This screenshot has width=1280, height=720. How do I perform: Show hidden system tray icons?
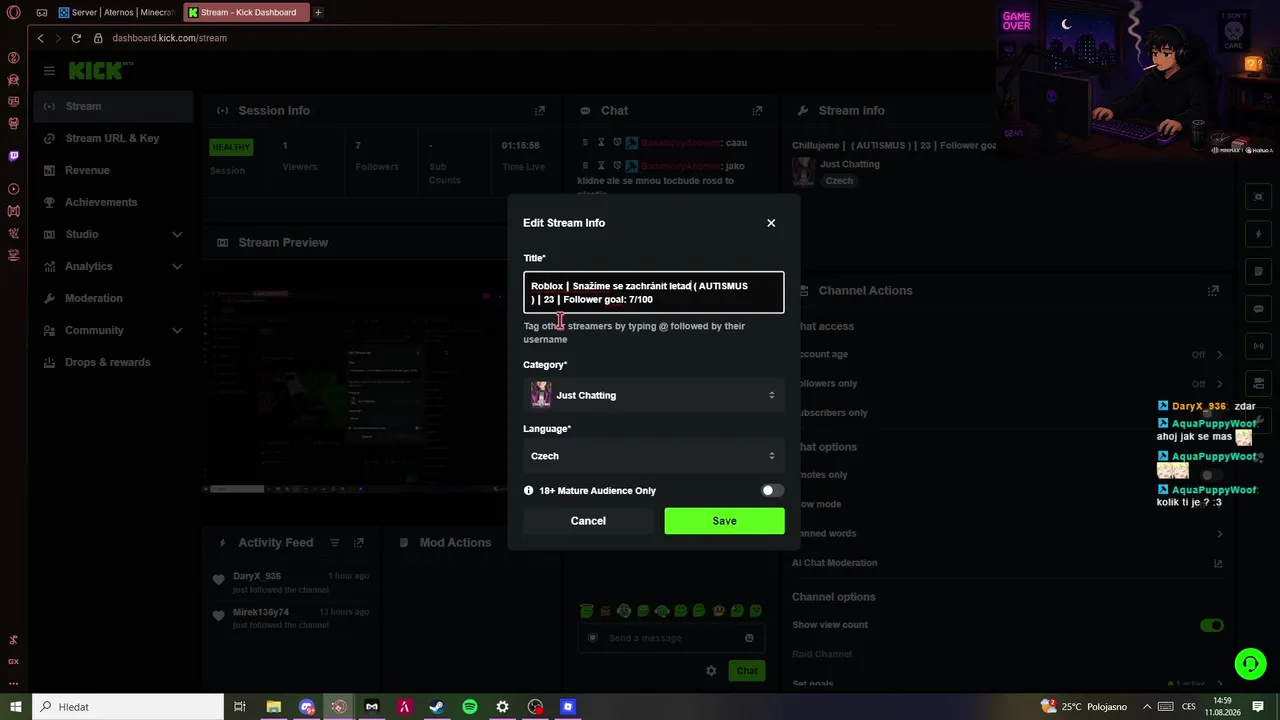[x=1146, y=707]
